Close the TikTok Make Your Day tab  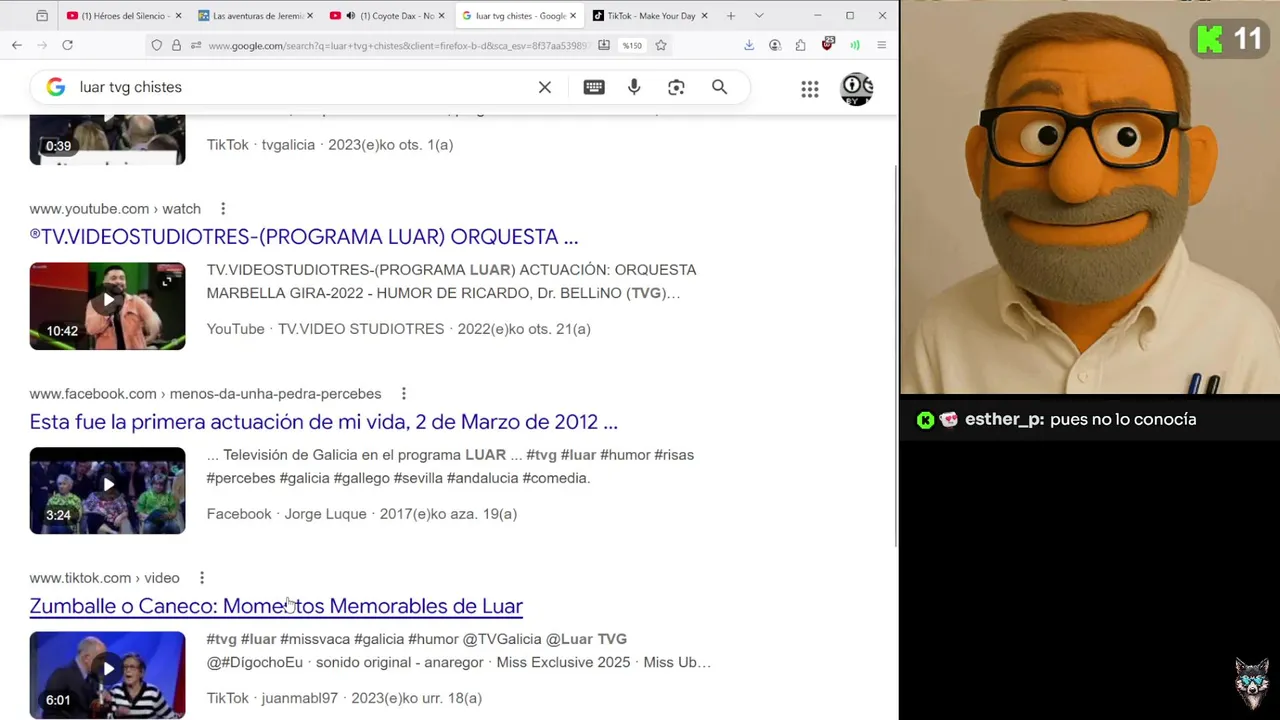tap(704, 16)
